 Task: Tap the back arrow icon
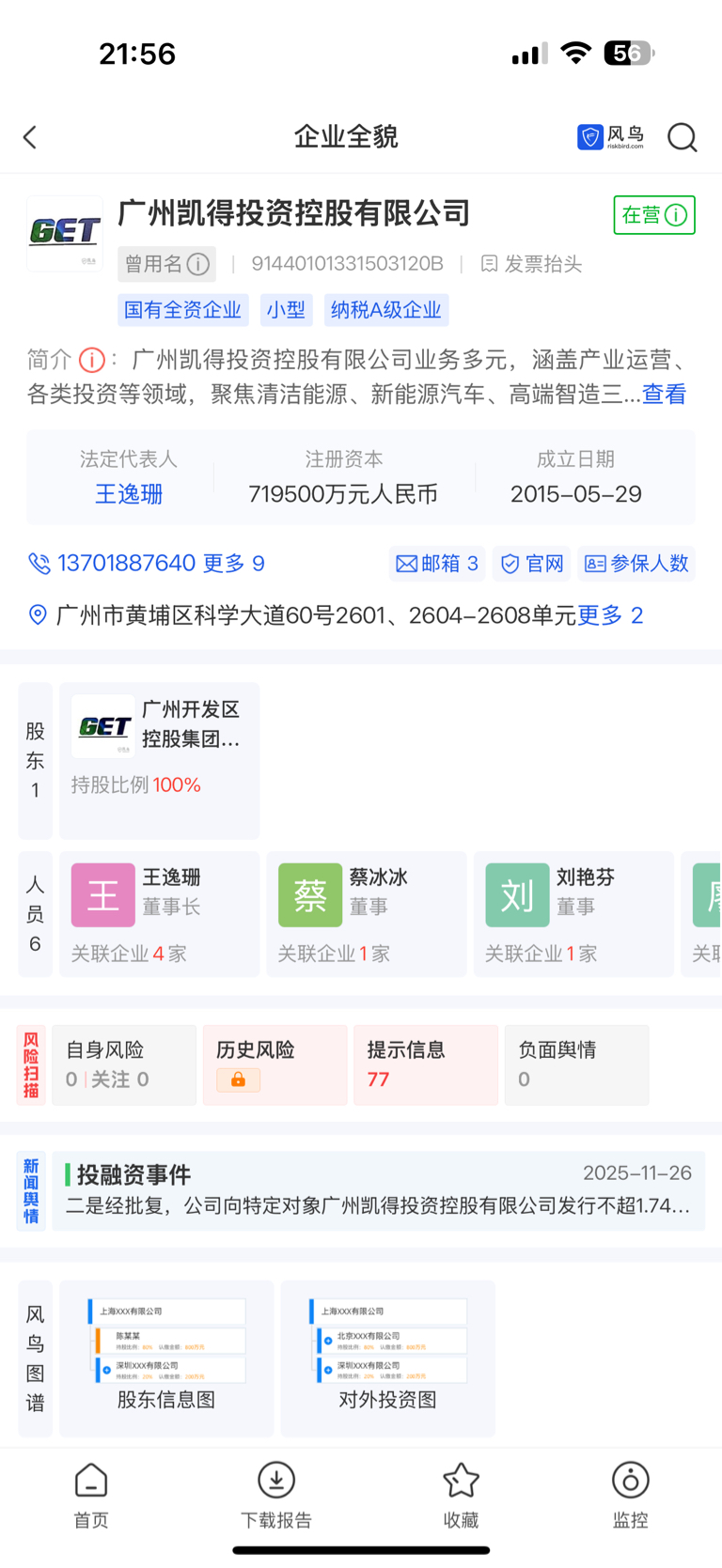[30, 137]
